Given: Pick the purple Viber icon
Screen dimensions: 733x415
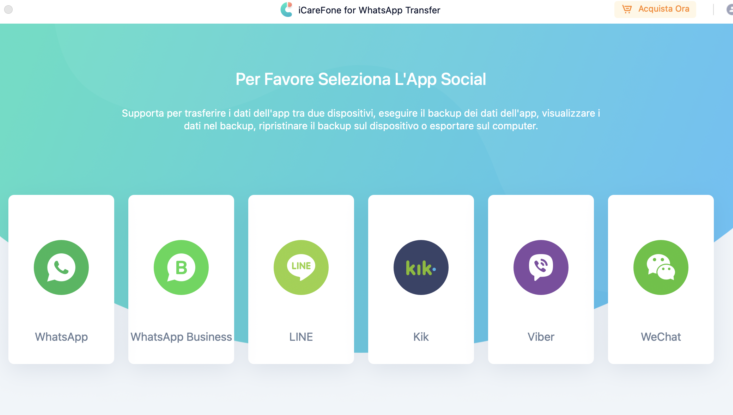Looking at the screenshot, I should click(x=541, y=267).
